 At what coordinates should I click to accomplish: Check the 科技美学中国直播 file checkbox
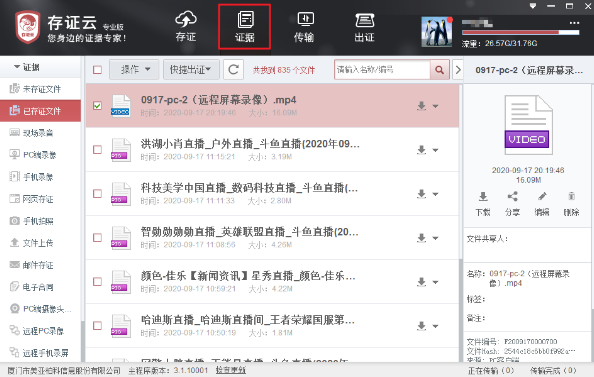coord(97,194)
